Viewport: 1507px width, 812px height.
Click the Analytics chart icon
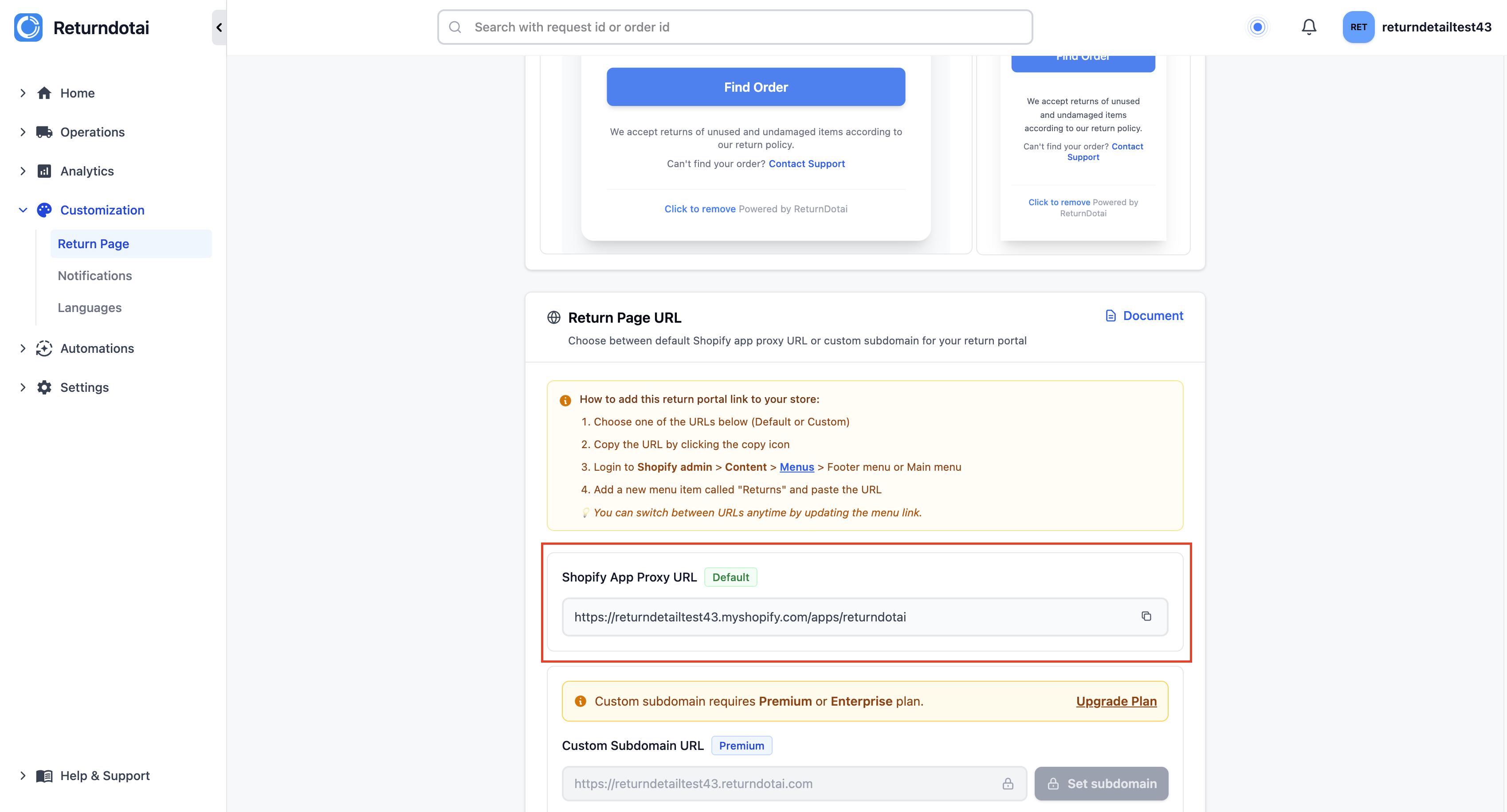tap(44, 171)
